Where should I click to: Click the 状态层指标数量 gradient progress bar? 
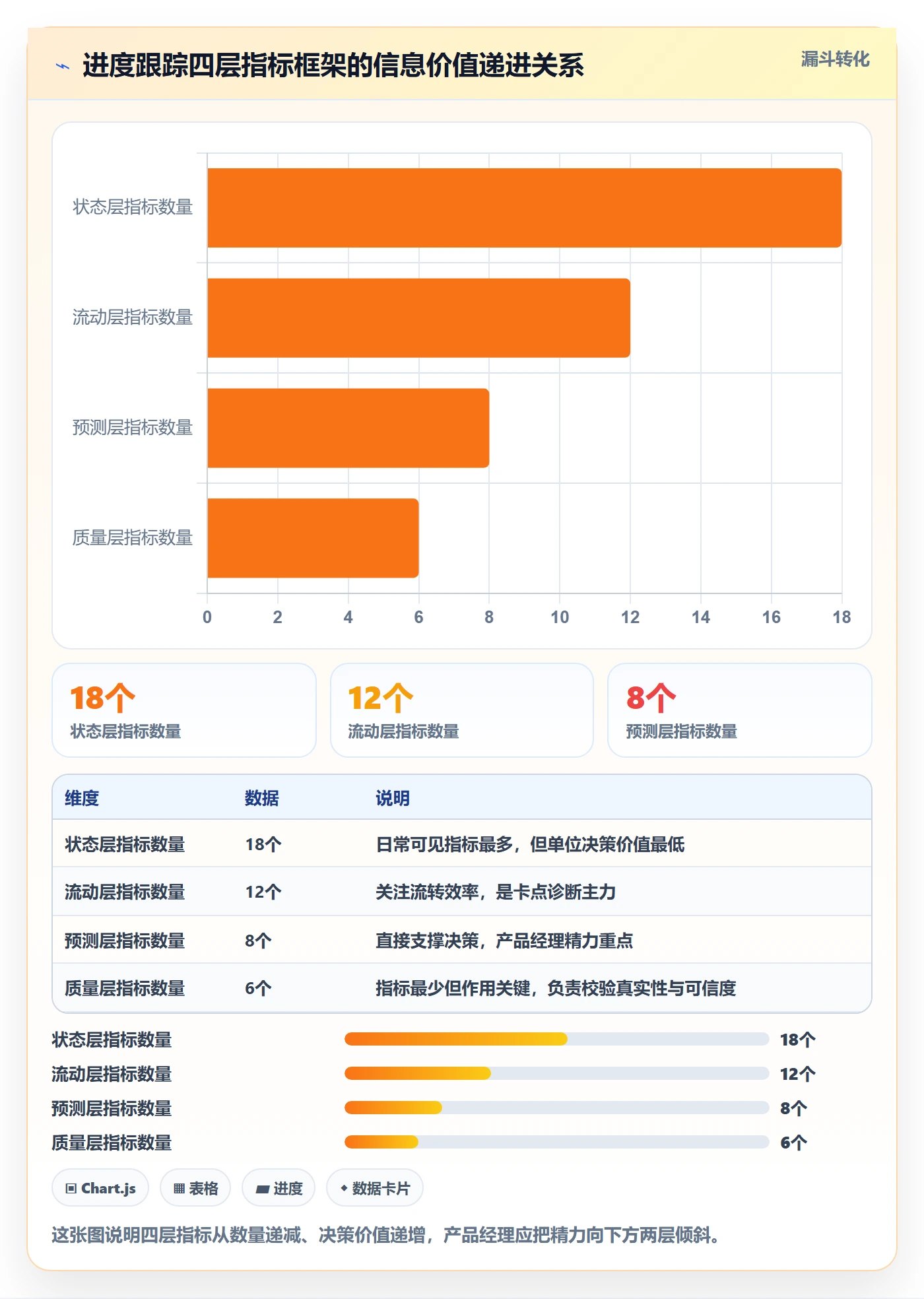coord(556,1039)
